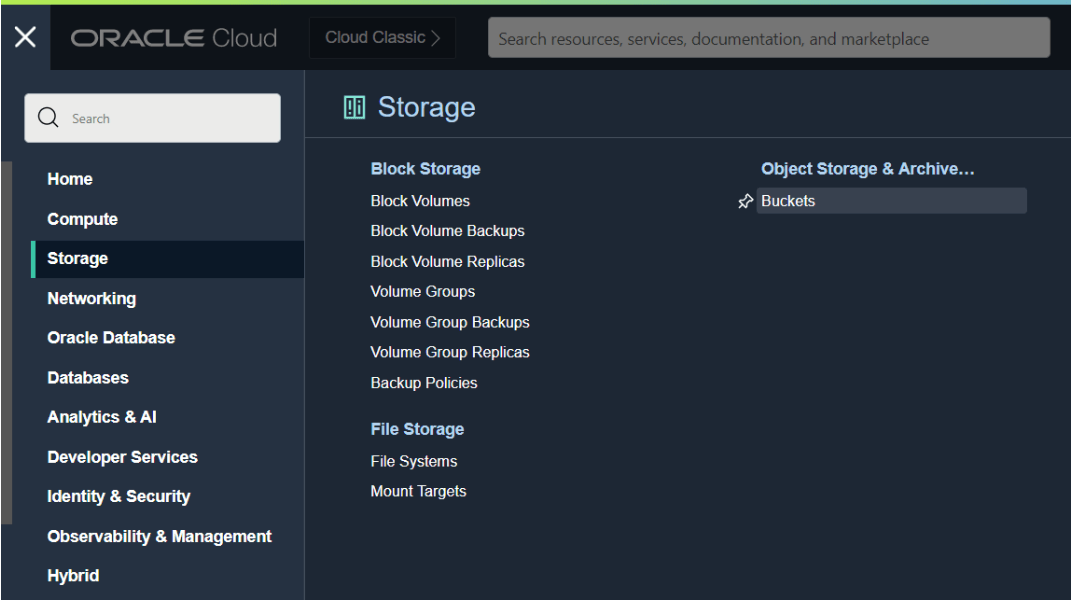Open Block Volume Backups page
Screen dimensions: 1072x602
(447, 231)
